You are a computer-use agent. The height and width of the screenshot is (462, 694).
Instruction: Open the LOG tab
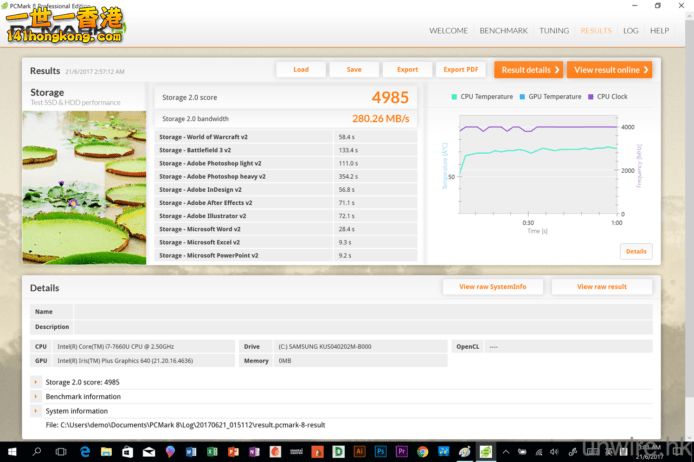(x=631, y=31)
